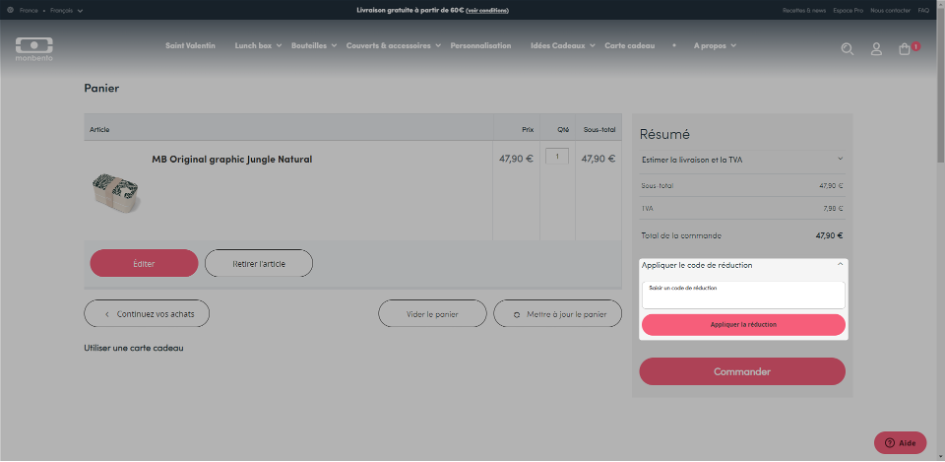Open the search magnifier icon
Screen dimensions: 945x462
[847, 49]
